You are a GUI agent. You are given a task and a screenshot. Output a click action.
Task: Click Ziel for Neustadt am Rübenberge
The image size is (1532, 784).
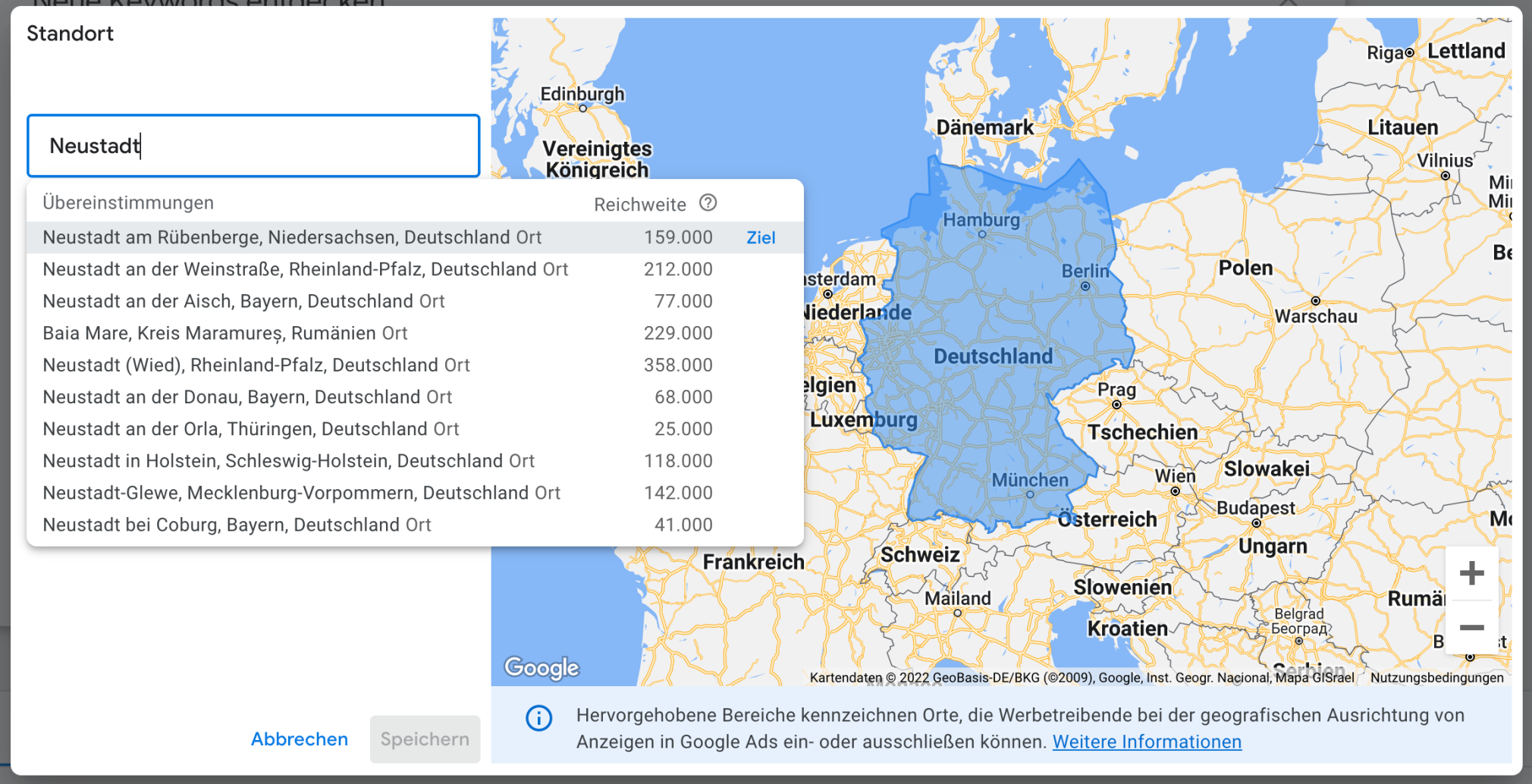tap(761, 237)
